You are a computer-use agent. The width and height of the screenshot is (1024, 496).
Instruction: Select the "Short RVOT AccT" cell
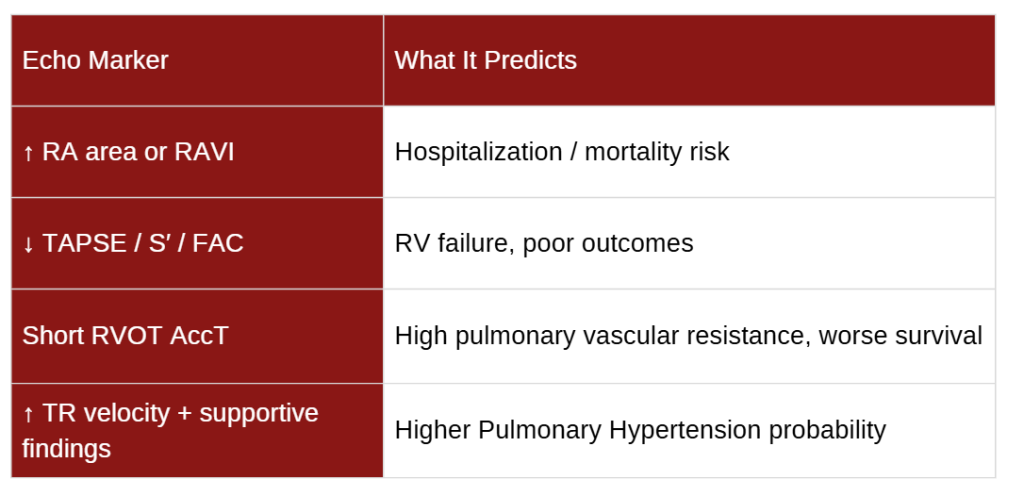[x=125, y=335]
